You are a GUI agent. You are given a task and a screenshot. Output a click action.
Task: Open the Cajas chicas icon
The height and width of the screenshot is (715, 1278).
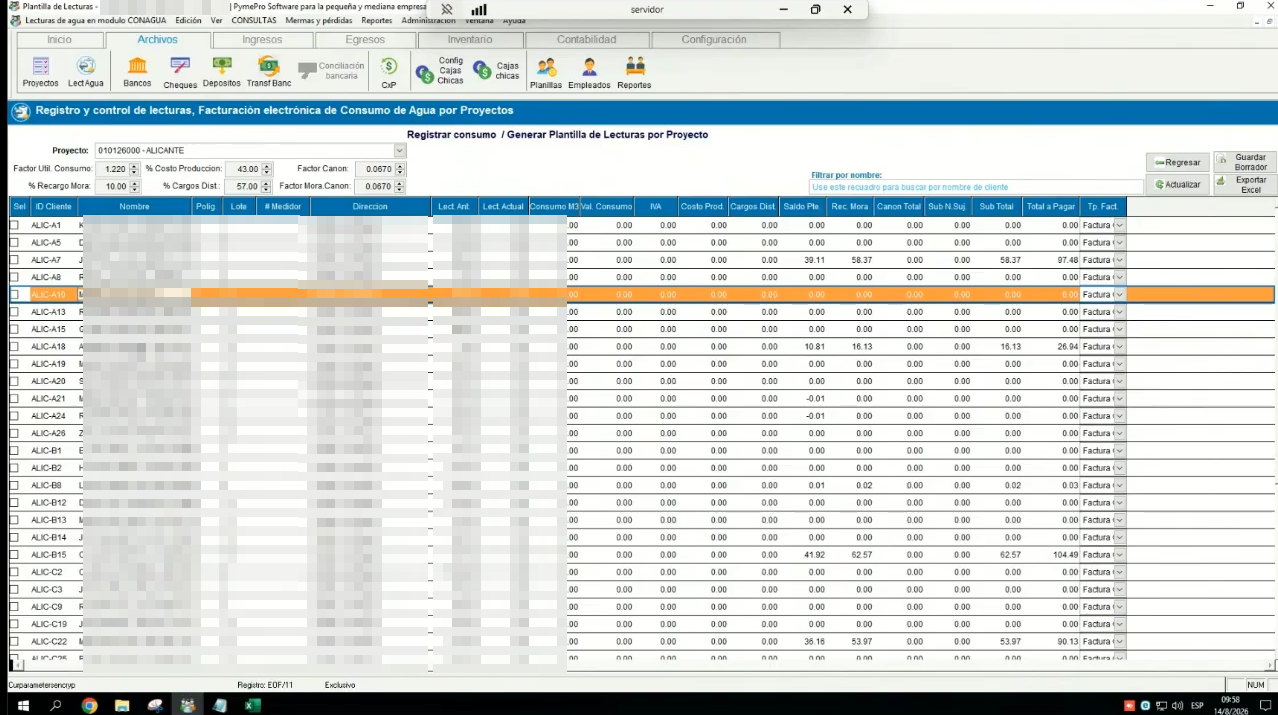coord(497,70)
